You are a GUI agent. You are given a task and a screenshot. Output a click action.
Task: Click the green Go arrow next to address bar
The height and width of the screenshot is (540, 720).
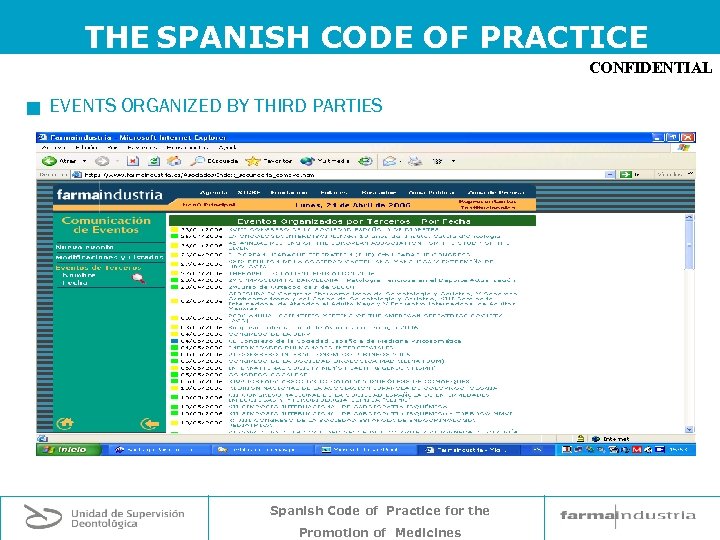click(625, 174)
